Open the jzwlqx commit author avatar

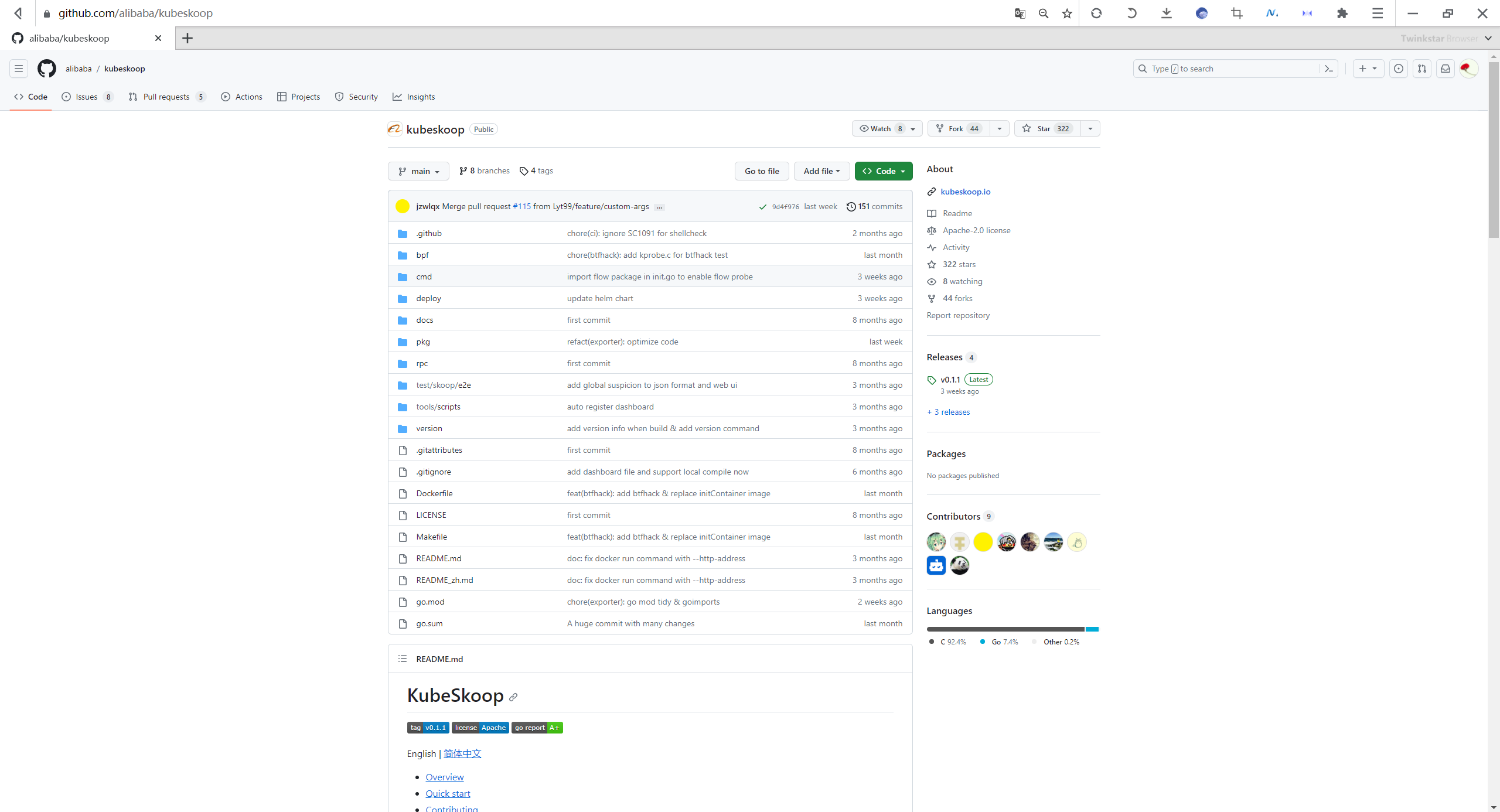(403, 206)
